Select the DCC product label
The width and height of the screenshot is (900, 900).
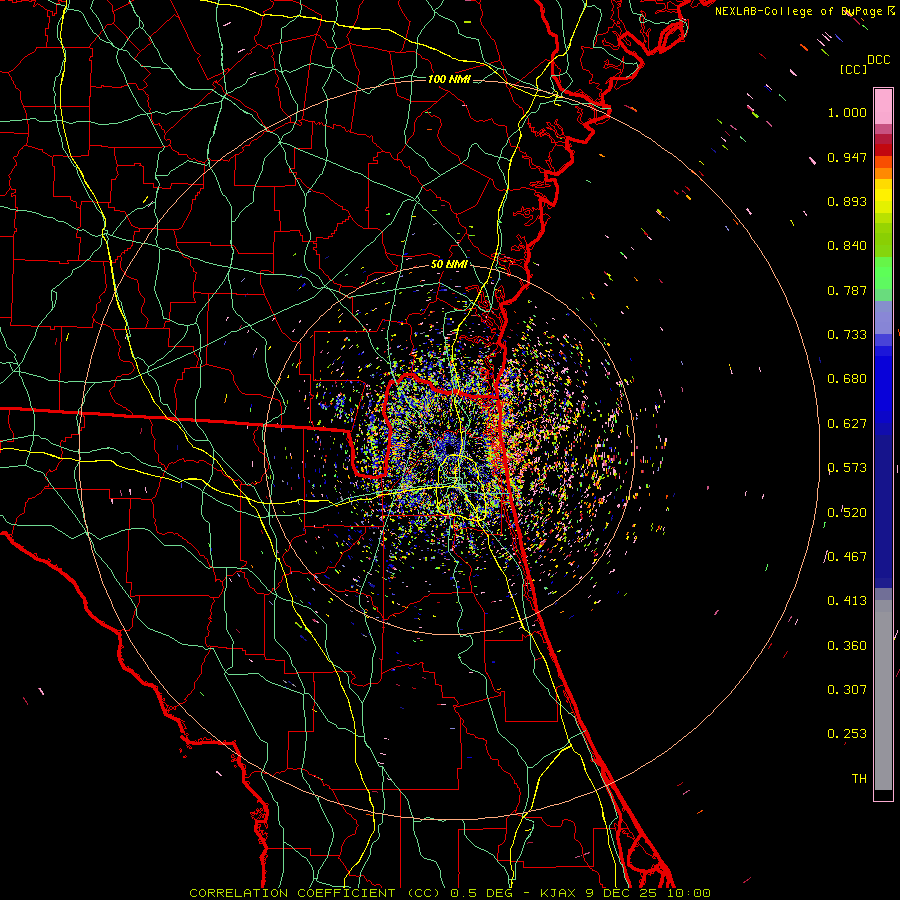tap(879, 60)
